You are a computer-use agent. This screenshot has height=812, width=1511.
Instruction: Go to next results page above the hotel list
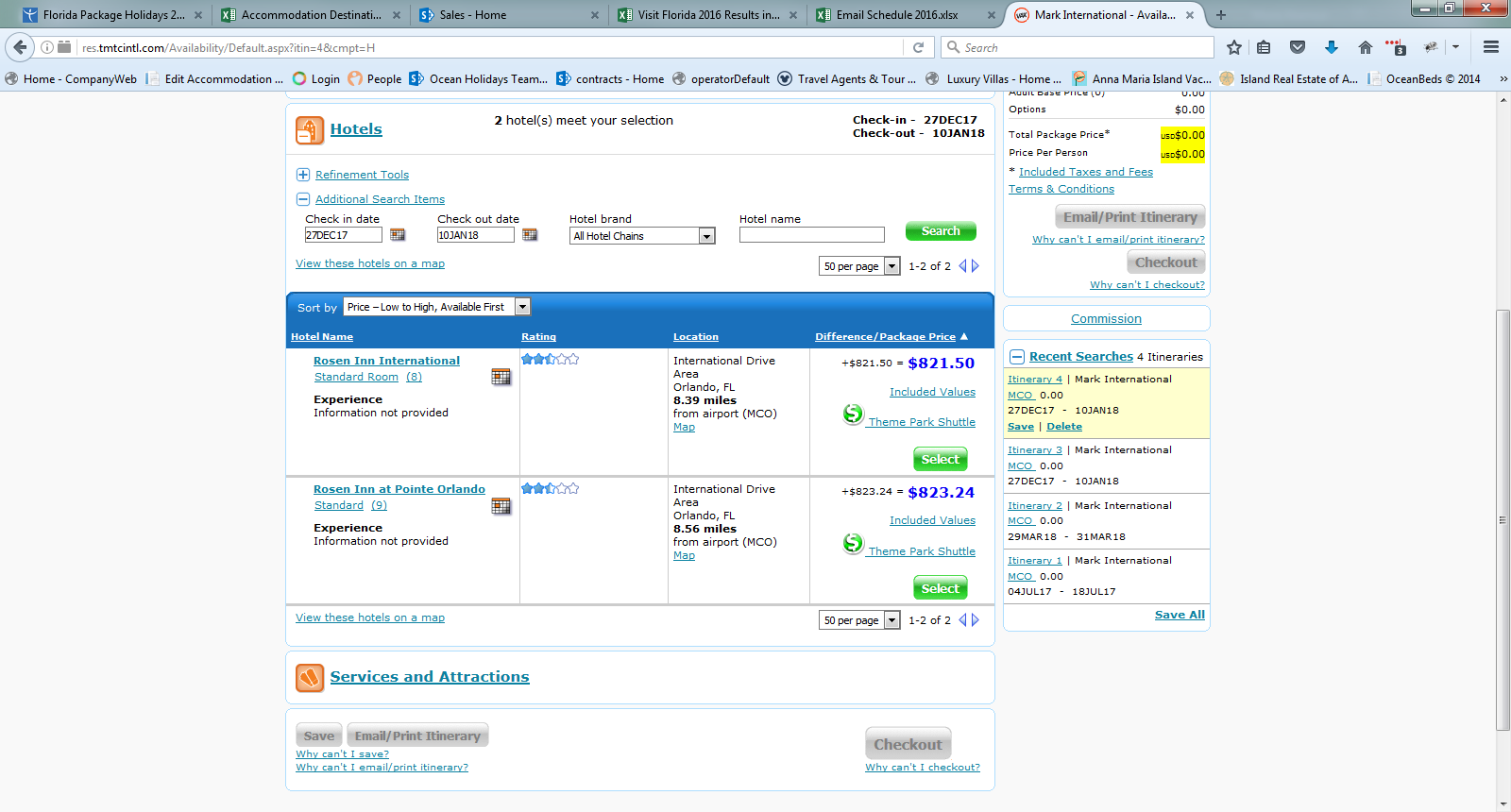[976, 266]
